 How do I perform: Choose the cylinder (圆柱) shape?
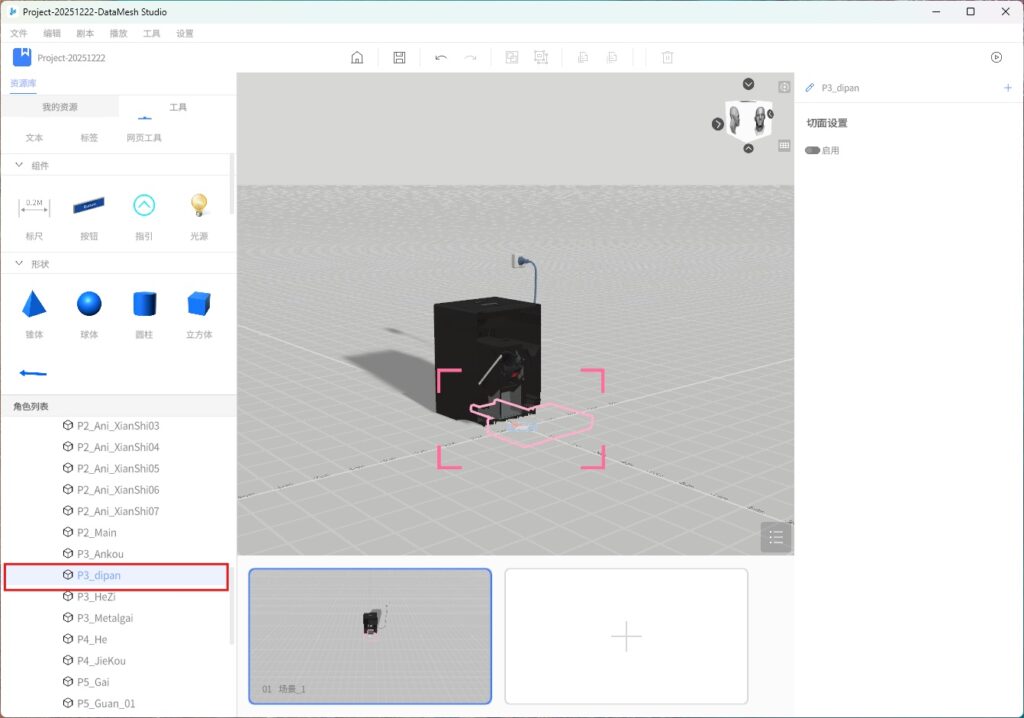(145, 304)
